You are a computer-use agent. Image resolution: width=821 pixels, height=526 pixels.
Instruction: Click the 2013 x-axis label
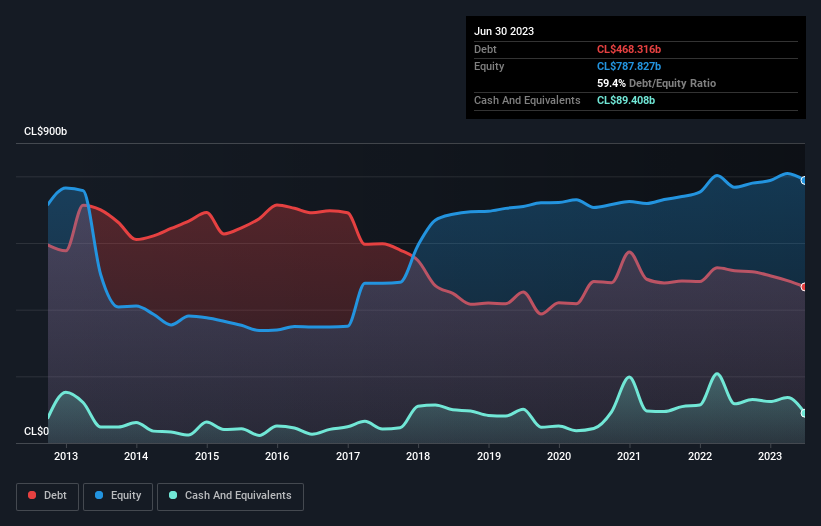pos(66,456)
